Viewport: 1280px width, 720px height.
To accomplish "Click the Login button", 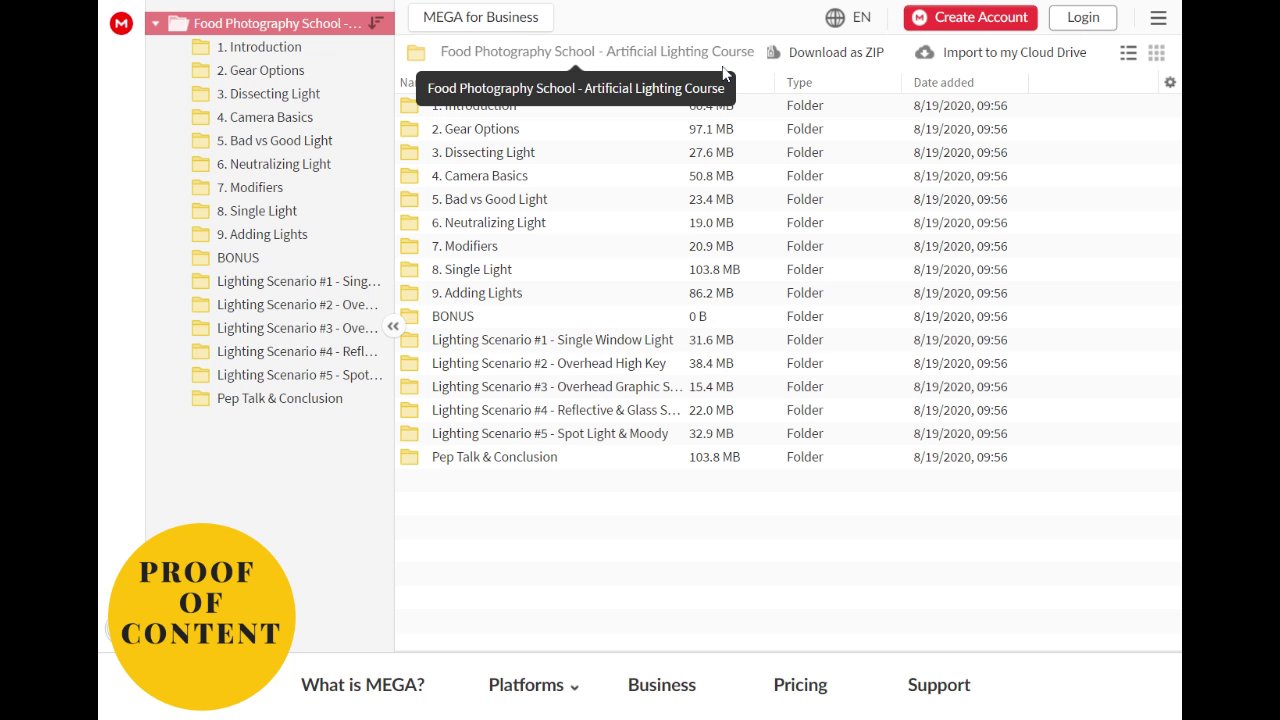I will 1083,17.
